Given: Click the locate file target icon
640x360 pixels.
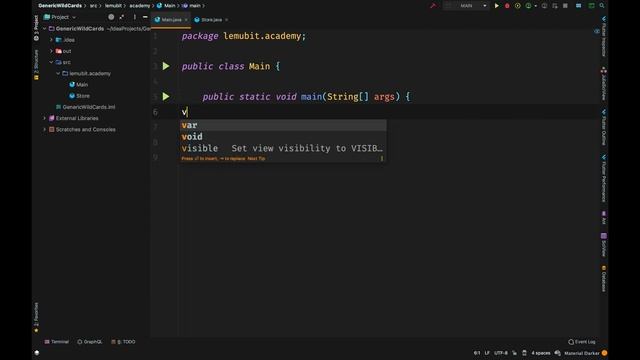Looking at the screenshot, I should click(111, 17).
